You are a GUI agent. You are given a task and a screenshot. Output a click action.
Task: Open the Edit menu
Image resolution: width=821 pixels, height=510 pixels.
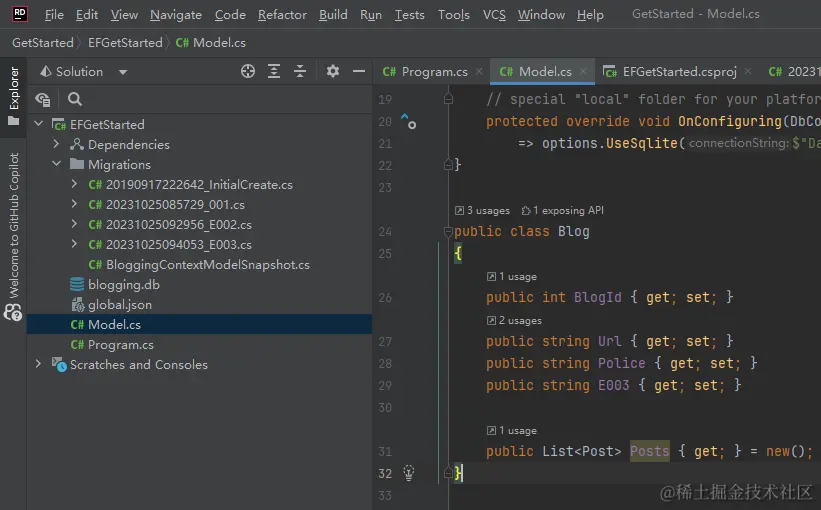tap(87, 15)
